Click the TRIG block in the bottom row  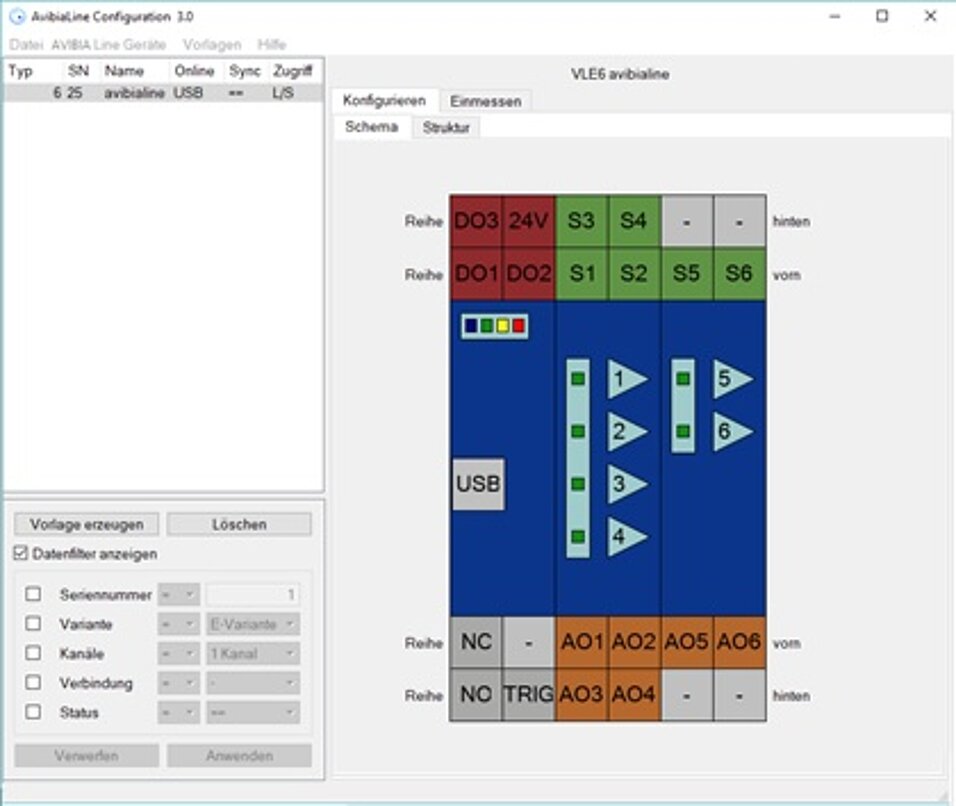pyautogui.click(x=529, y=695)
